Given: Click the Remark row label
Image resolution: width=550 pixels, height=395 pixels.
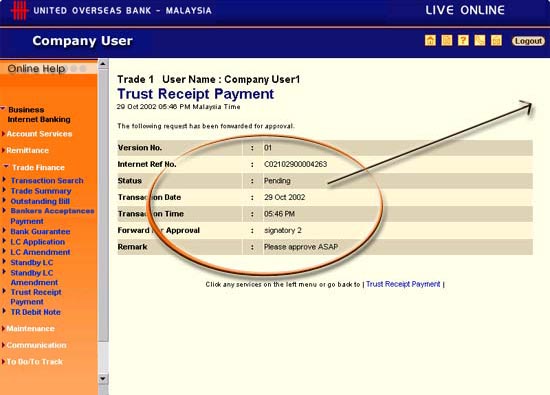Looking at the screenshot, I should click(x=132, y=247).
